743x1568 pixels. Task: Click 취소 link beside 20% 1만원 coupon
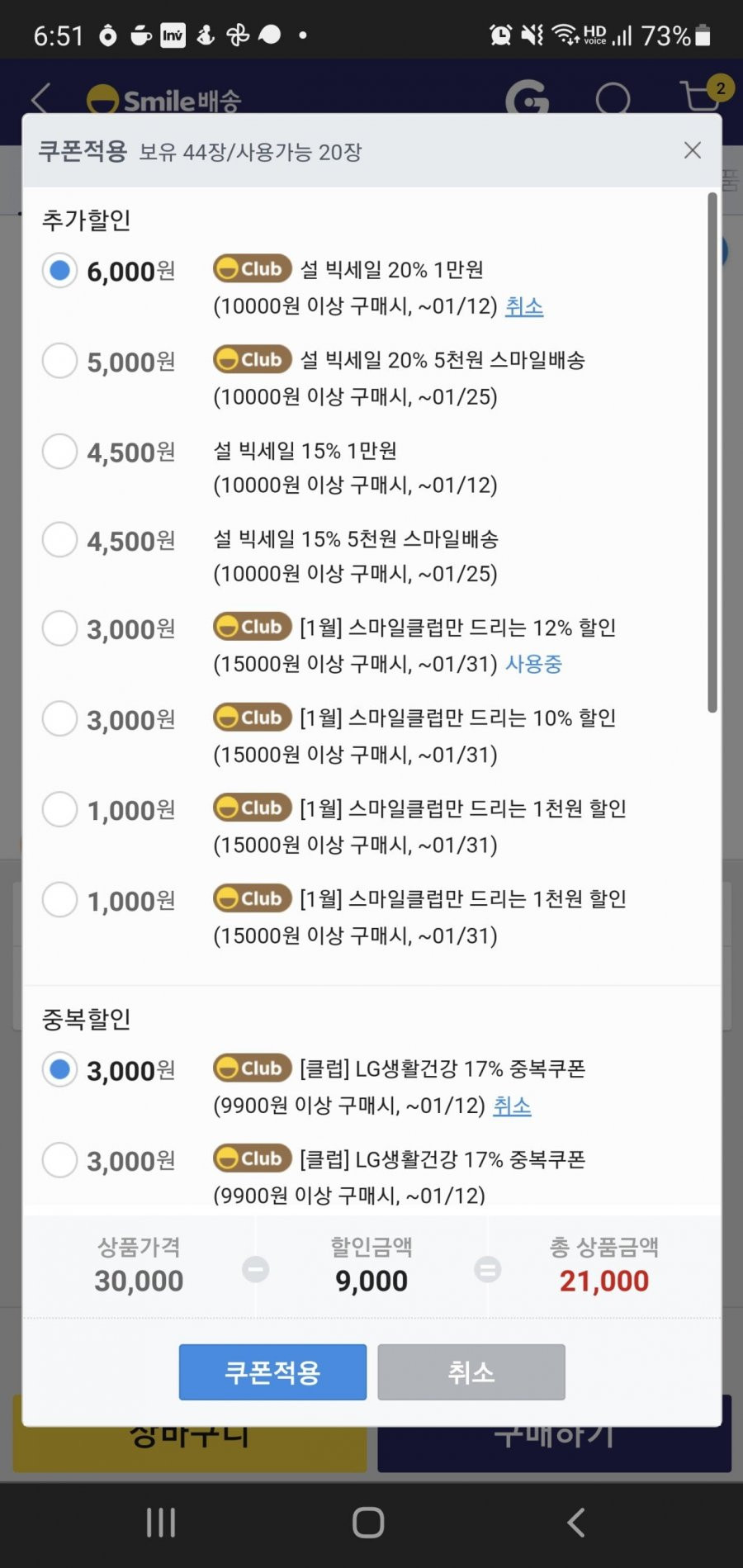(x=524, y=306)
